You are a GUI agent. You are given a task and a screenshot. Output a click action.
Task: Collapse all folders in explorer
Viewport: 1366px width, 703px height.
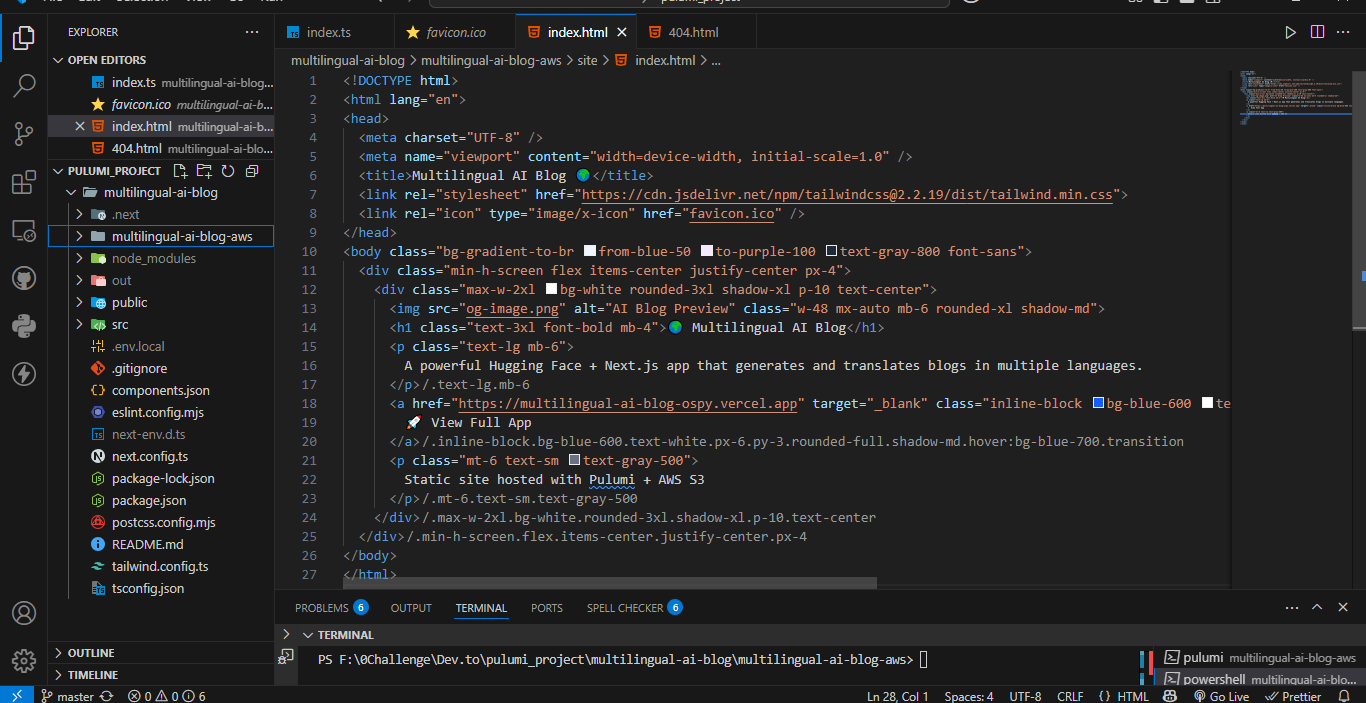[x=252, y=171]
